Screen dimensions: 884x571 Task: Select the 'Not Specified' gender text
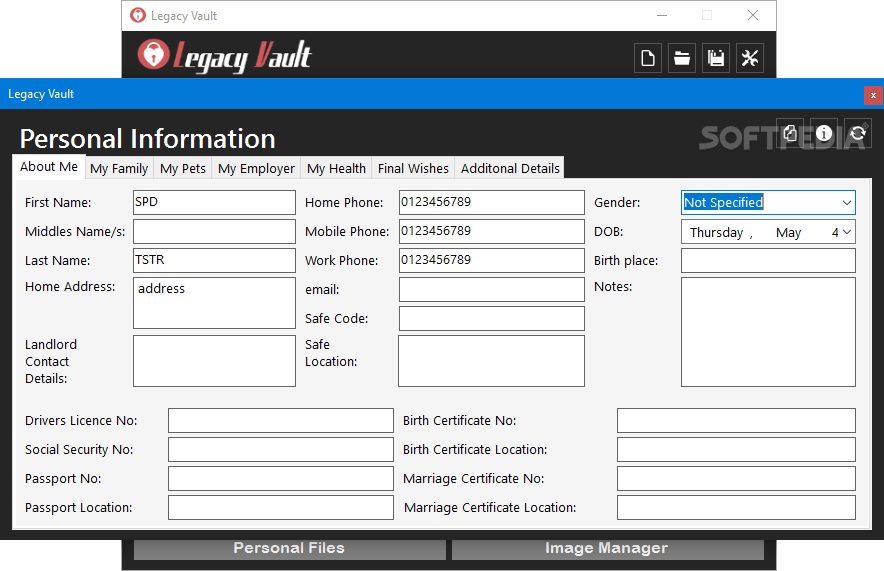point(723,202)
